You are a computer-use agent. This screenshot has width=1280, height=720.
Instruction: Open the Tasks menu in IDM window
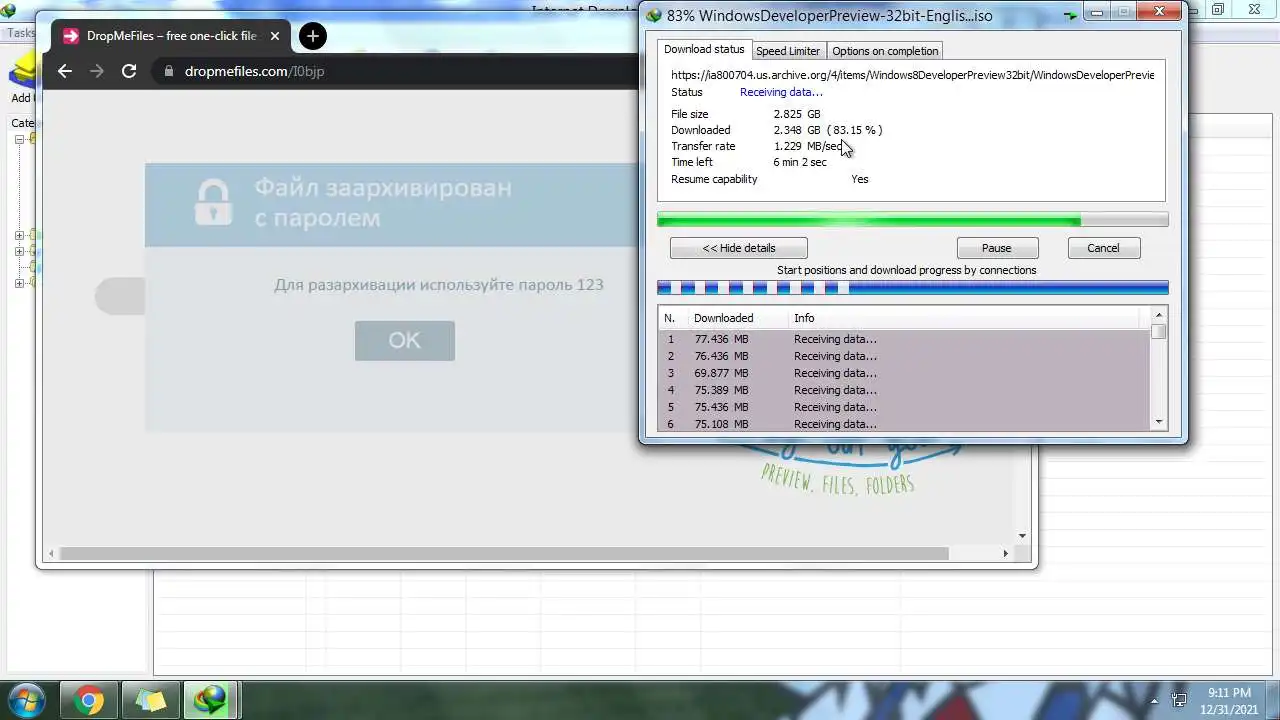coord(20,33)
